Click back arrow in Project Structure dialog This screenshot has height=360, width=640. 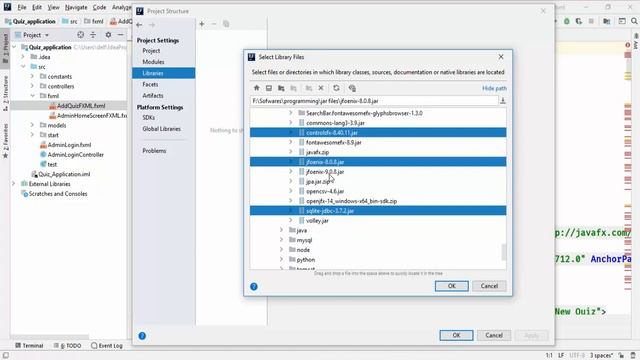(x=140, y=25)
